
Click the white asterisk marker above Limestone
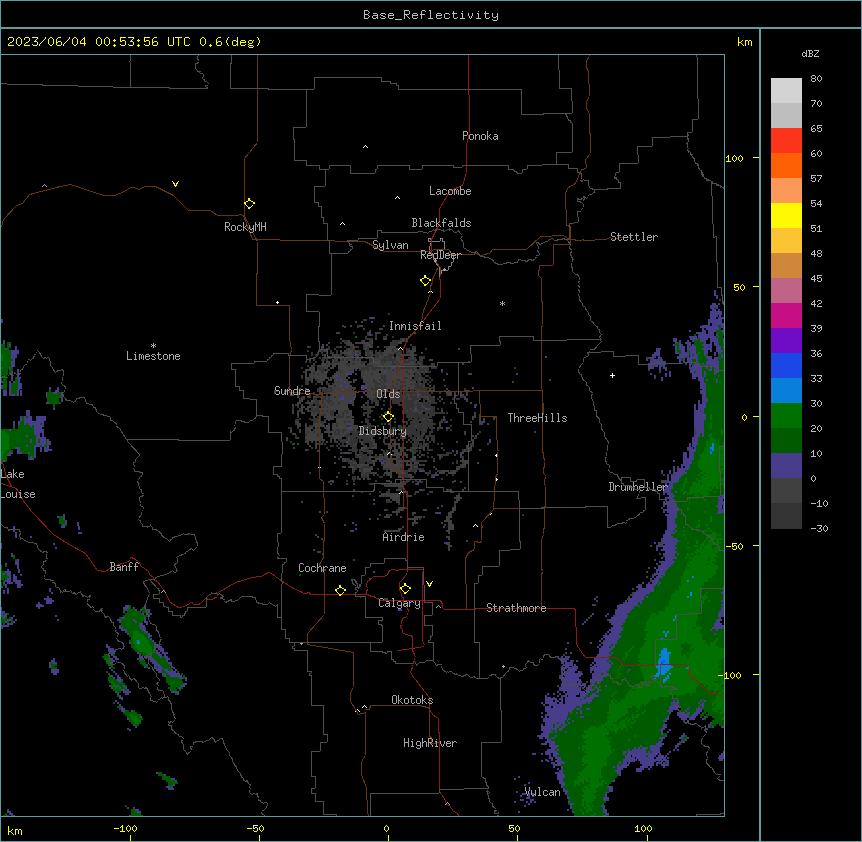tap(153, 346)
